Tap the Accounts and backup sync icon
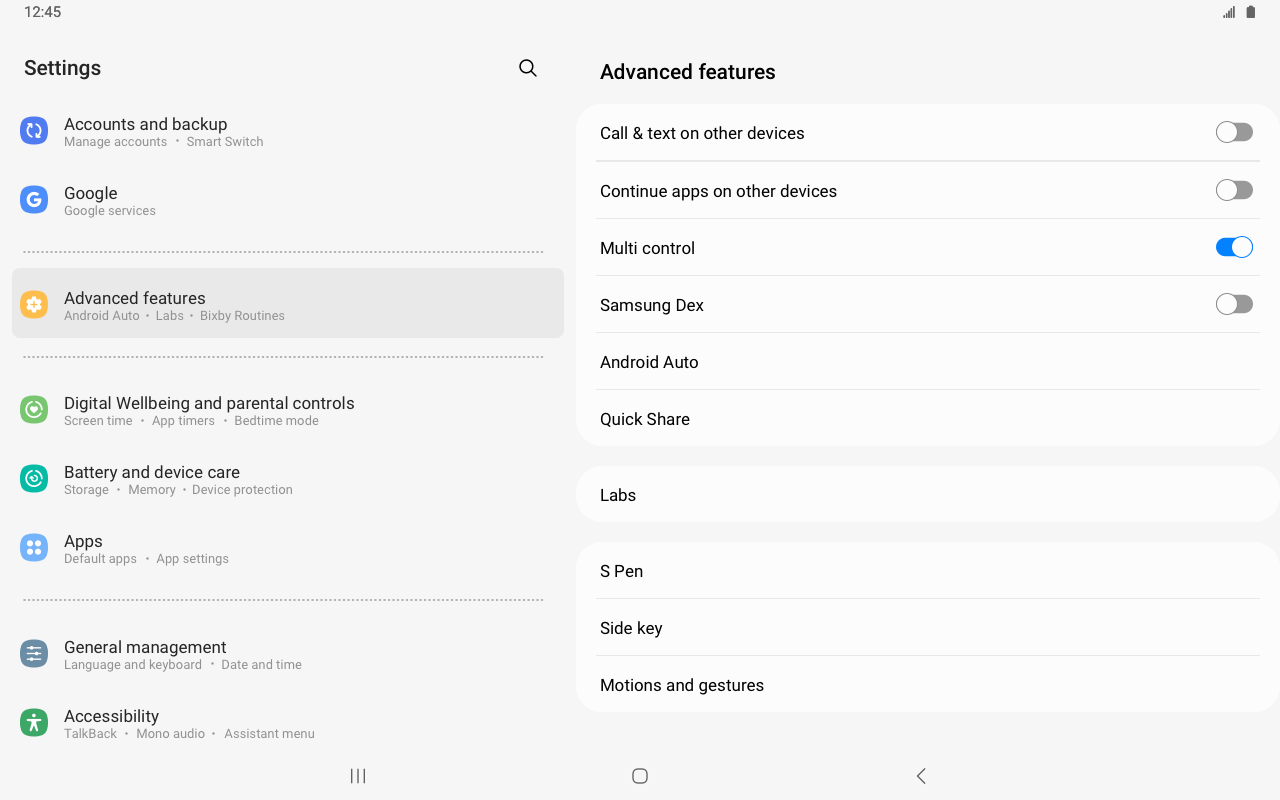Screen dimensions: 1280x800 (x=34, y=131)
